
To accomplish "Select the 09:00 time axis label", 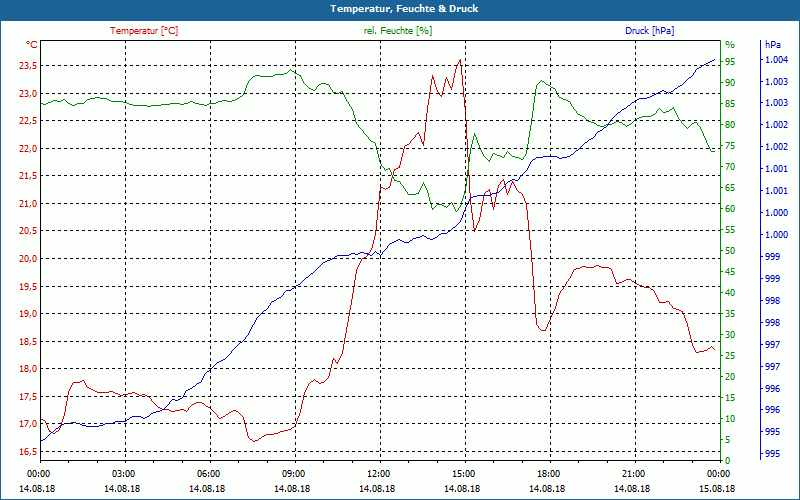I will [293, 473].
